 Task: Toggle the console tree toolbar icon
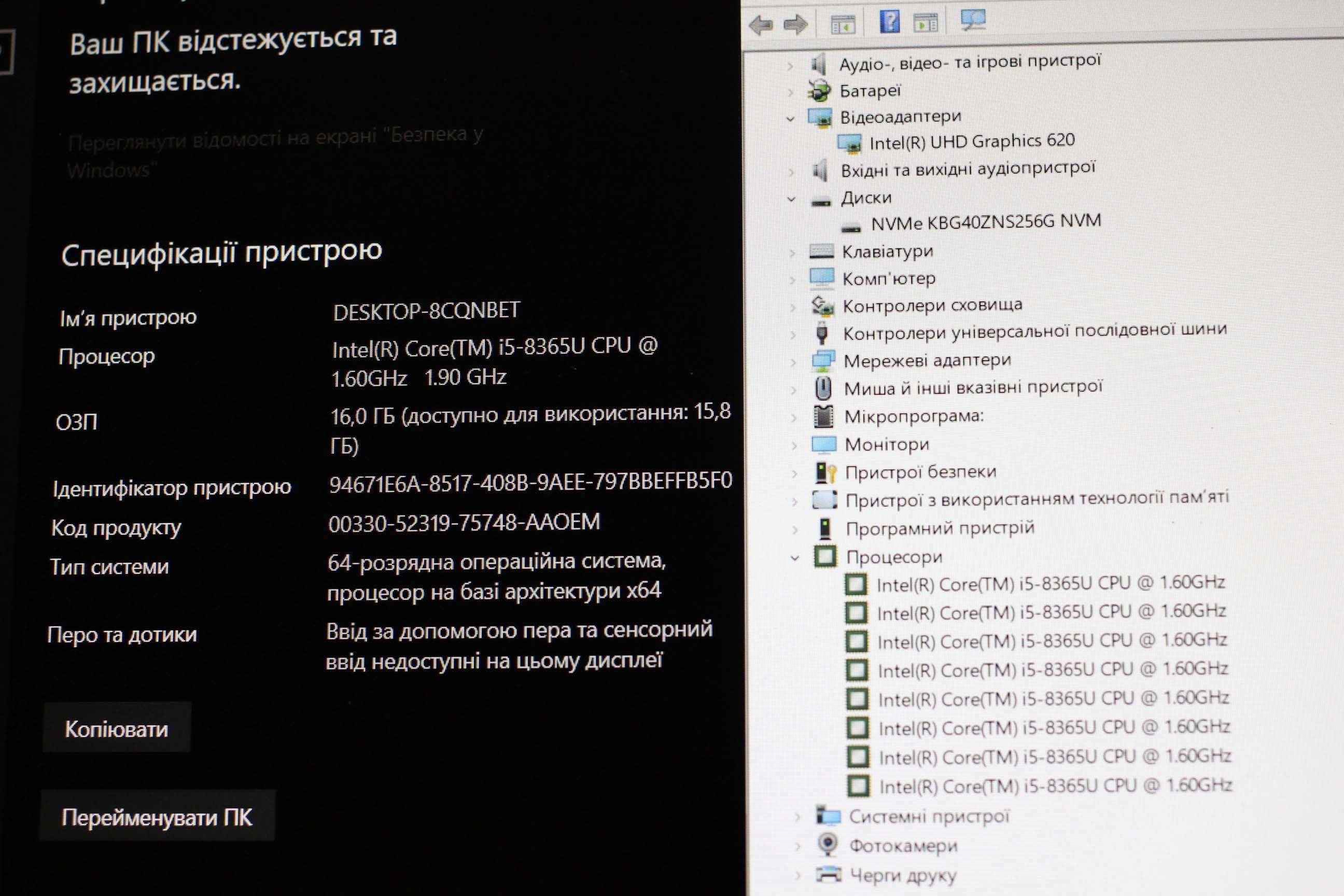point(843,24)
